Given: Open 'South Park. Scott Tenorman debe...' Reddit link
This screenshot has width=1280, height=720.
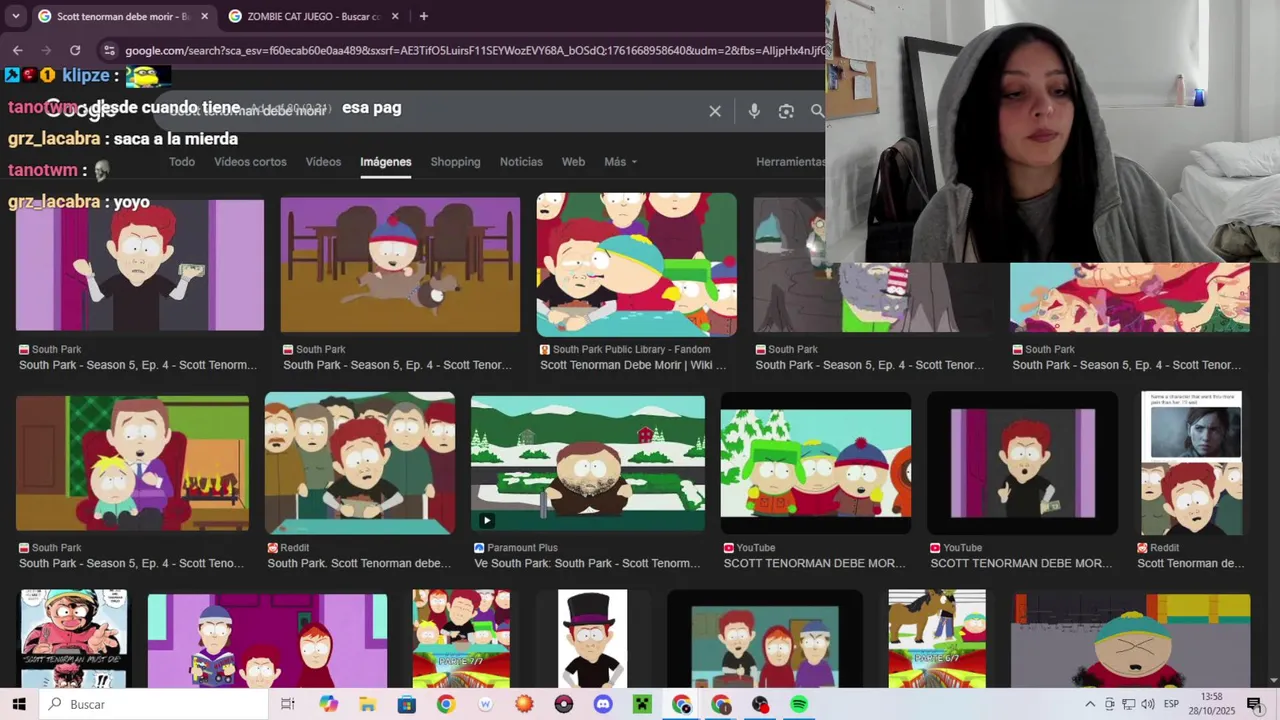Looking at the screenshot, I should 360,563.
